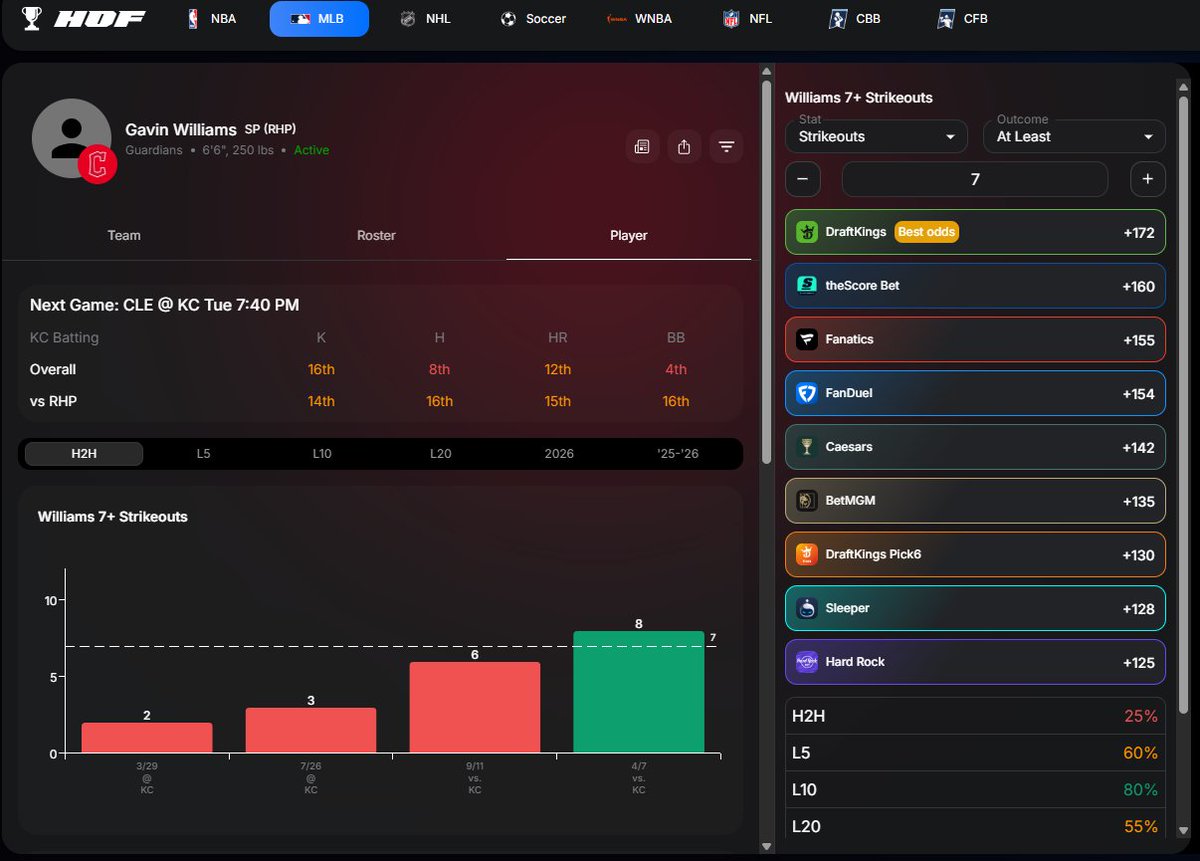Open the Outcome At Least dropdown
The width and height of the screenshot is (1200, 861).
pyautogui.click(x=1074, y=136)
